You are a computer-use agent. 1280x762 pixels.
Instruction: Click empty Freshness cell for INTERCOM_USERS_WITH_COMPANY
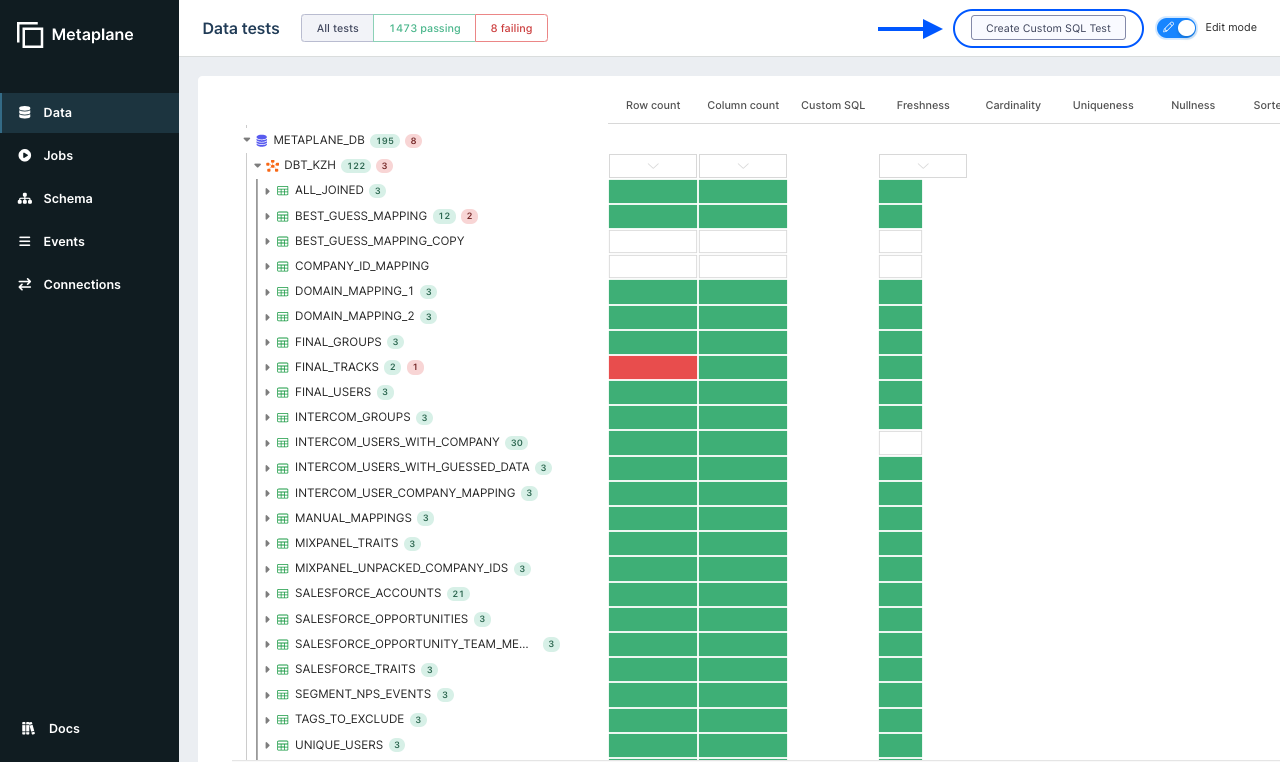click(900, 443)
